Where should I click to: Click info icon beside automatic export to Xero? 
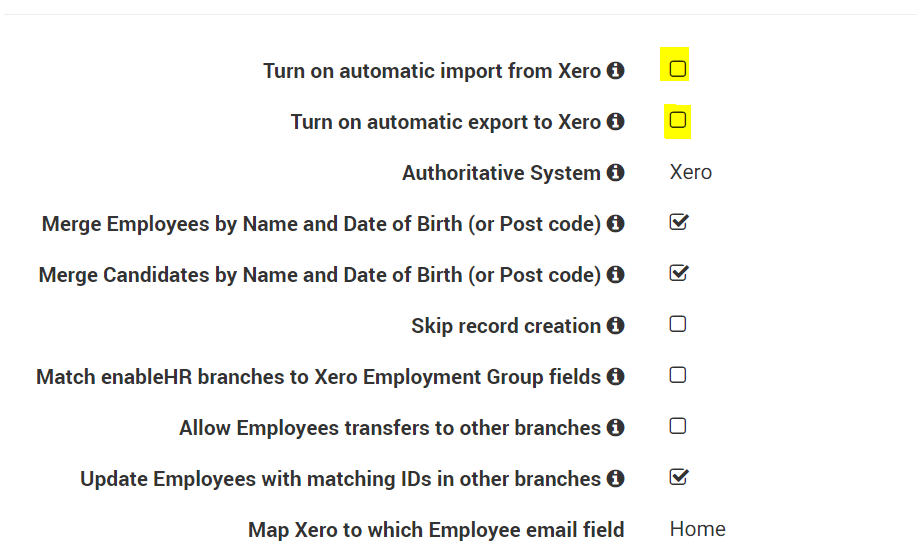616,122
